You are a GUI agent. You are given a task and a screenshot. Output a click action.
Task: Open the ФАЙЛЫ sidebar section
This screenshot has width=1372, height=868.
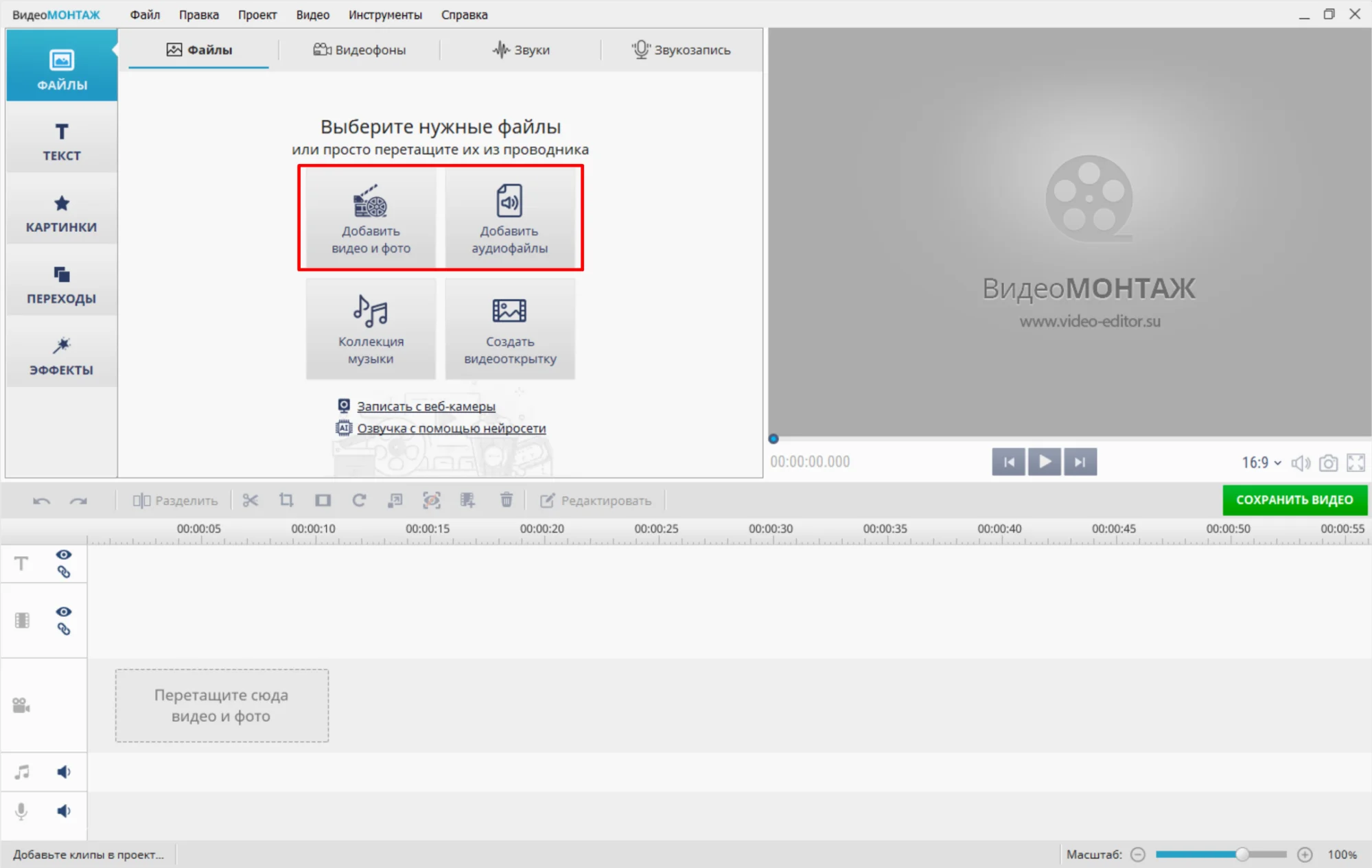click(62, 67)
